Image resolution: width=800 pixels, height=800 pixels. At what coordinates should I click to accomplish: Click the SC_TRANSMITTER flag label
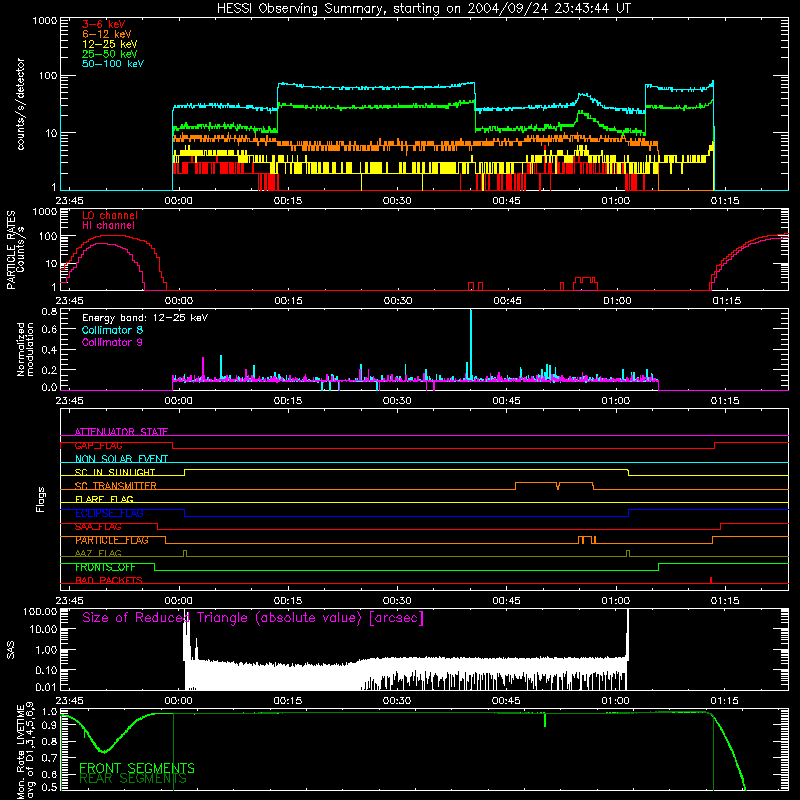point(116,486)
